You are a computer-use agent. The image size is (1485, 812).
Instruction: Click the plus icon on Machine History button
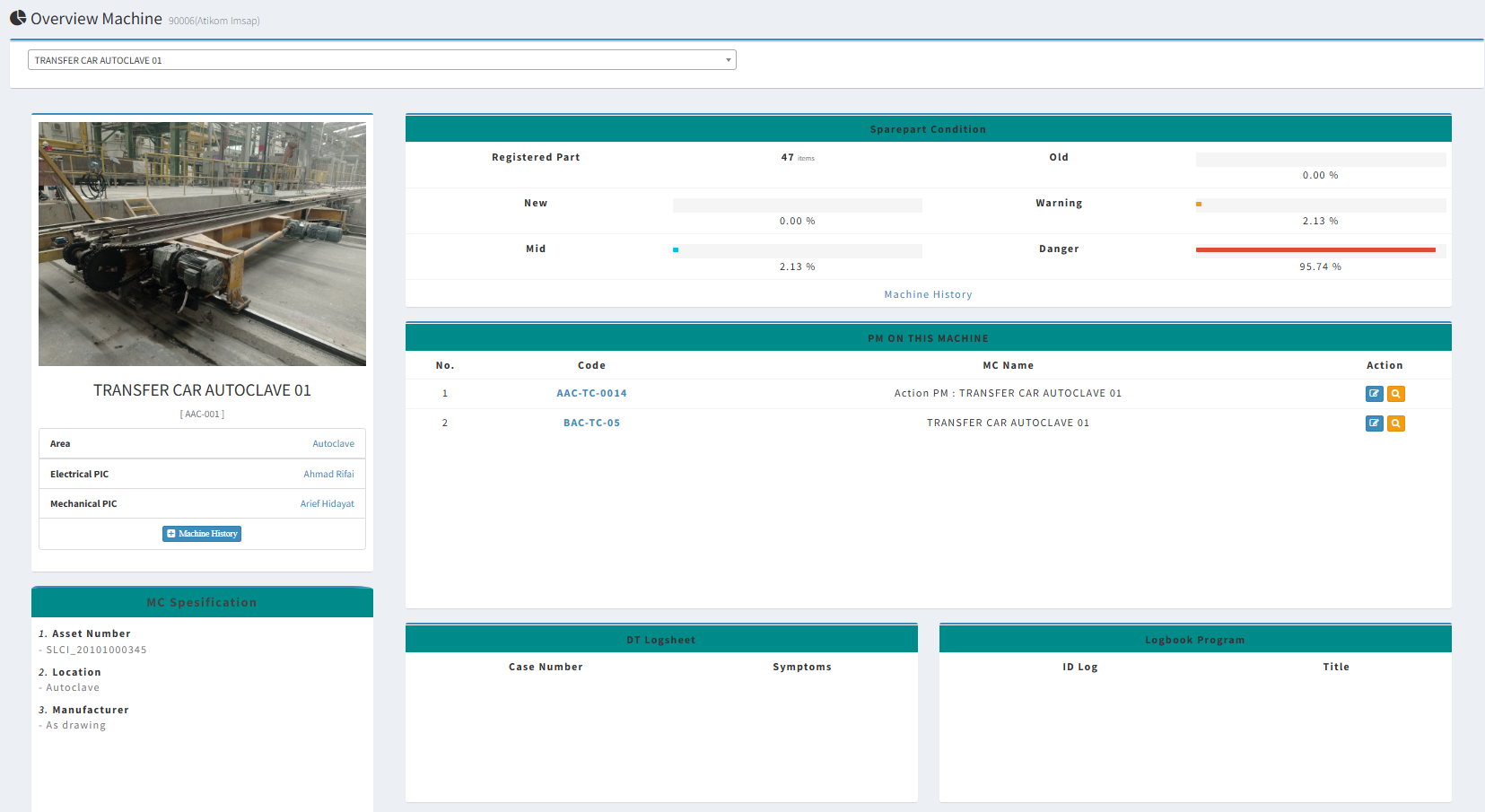(x=170, y=533)
